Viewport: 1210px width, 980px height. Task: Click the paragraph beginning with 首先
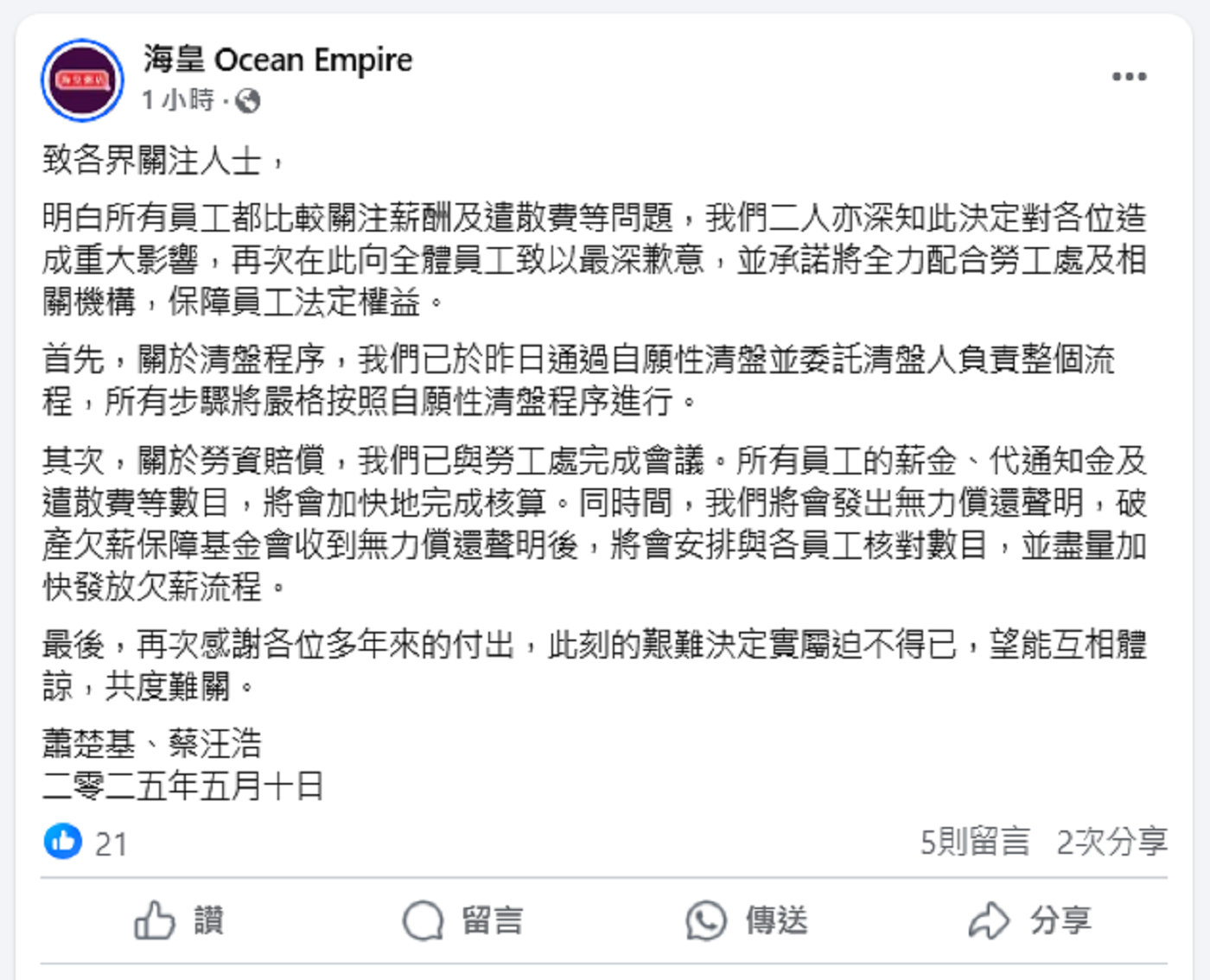click(579, 379)
